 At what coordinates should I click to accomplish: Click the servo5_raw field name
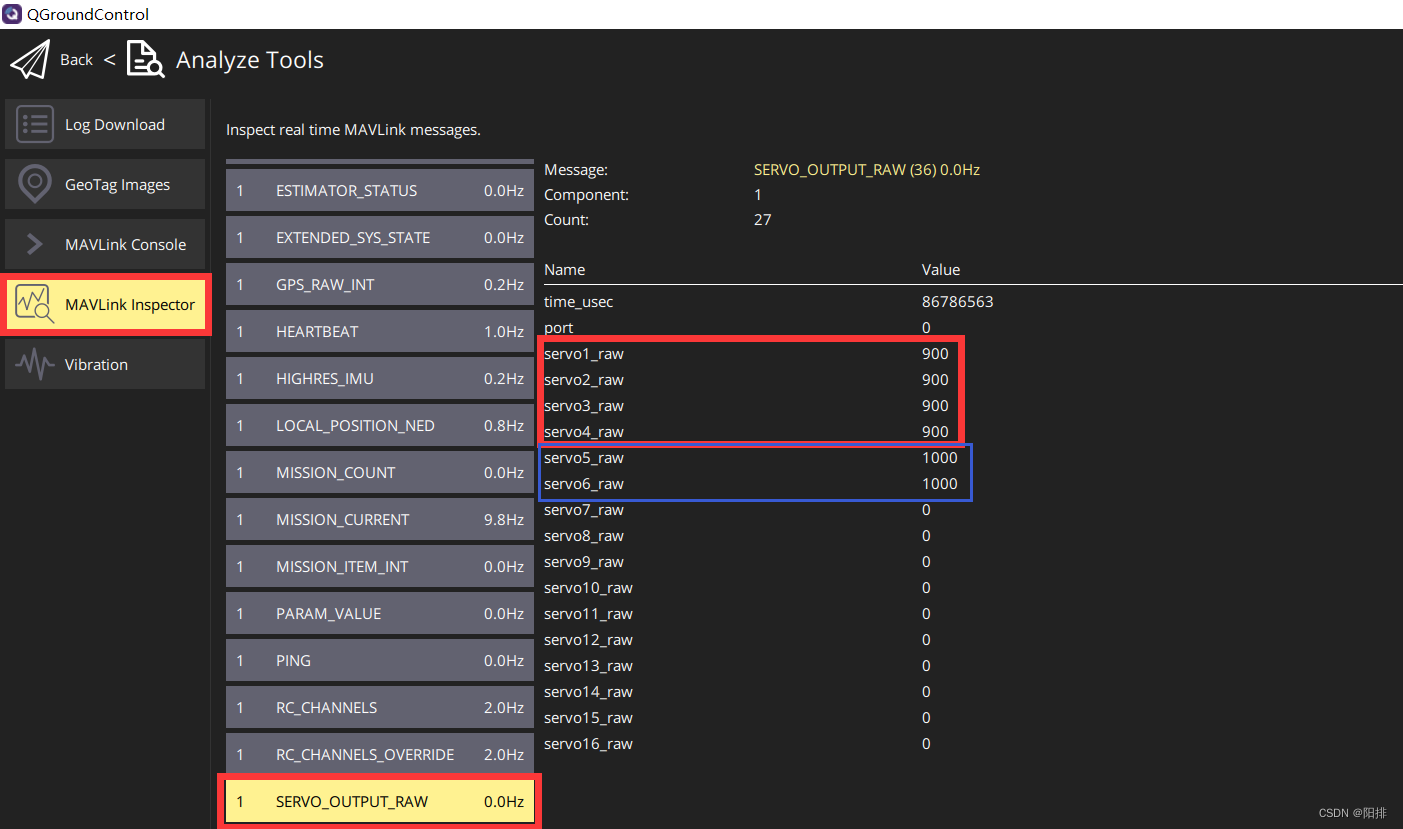(x=584, y=458)
